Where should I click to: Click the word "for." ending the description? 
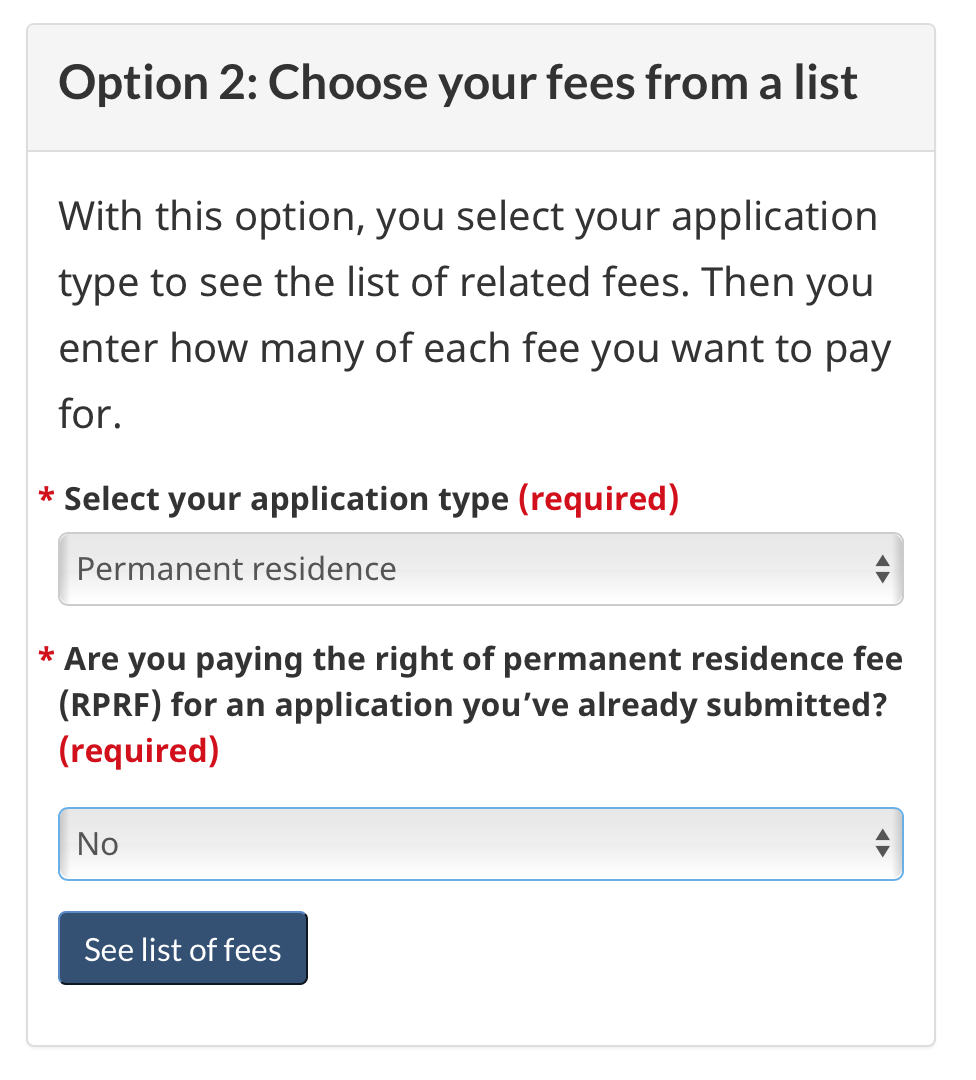pos(90,415)
